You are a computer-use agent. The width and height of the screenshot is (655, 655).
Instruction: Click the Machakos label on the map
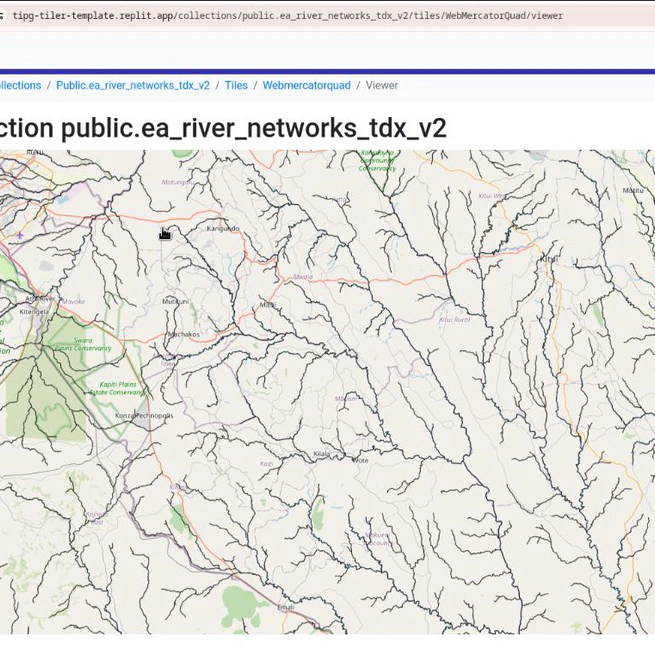(183, 335)
